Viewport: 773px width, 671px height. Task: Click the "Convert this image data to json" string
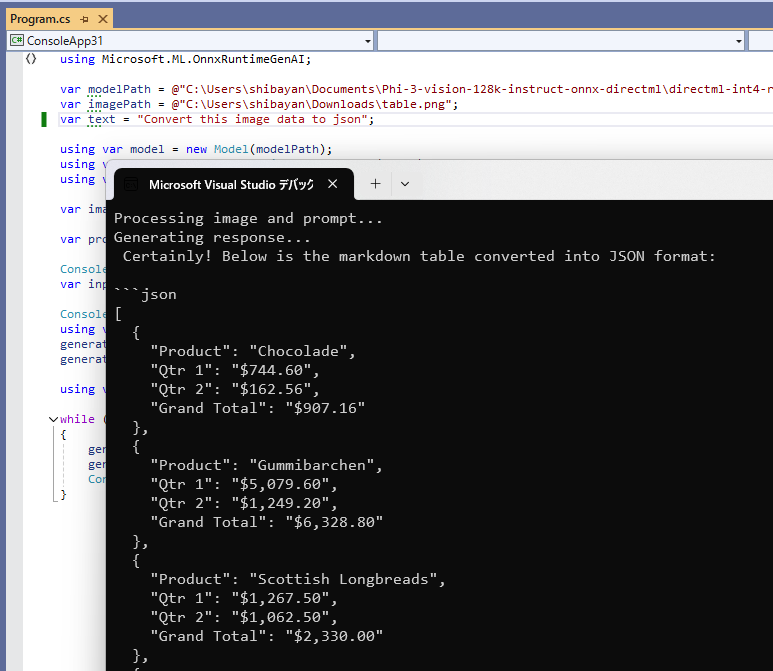[253, 119]
